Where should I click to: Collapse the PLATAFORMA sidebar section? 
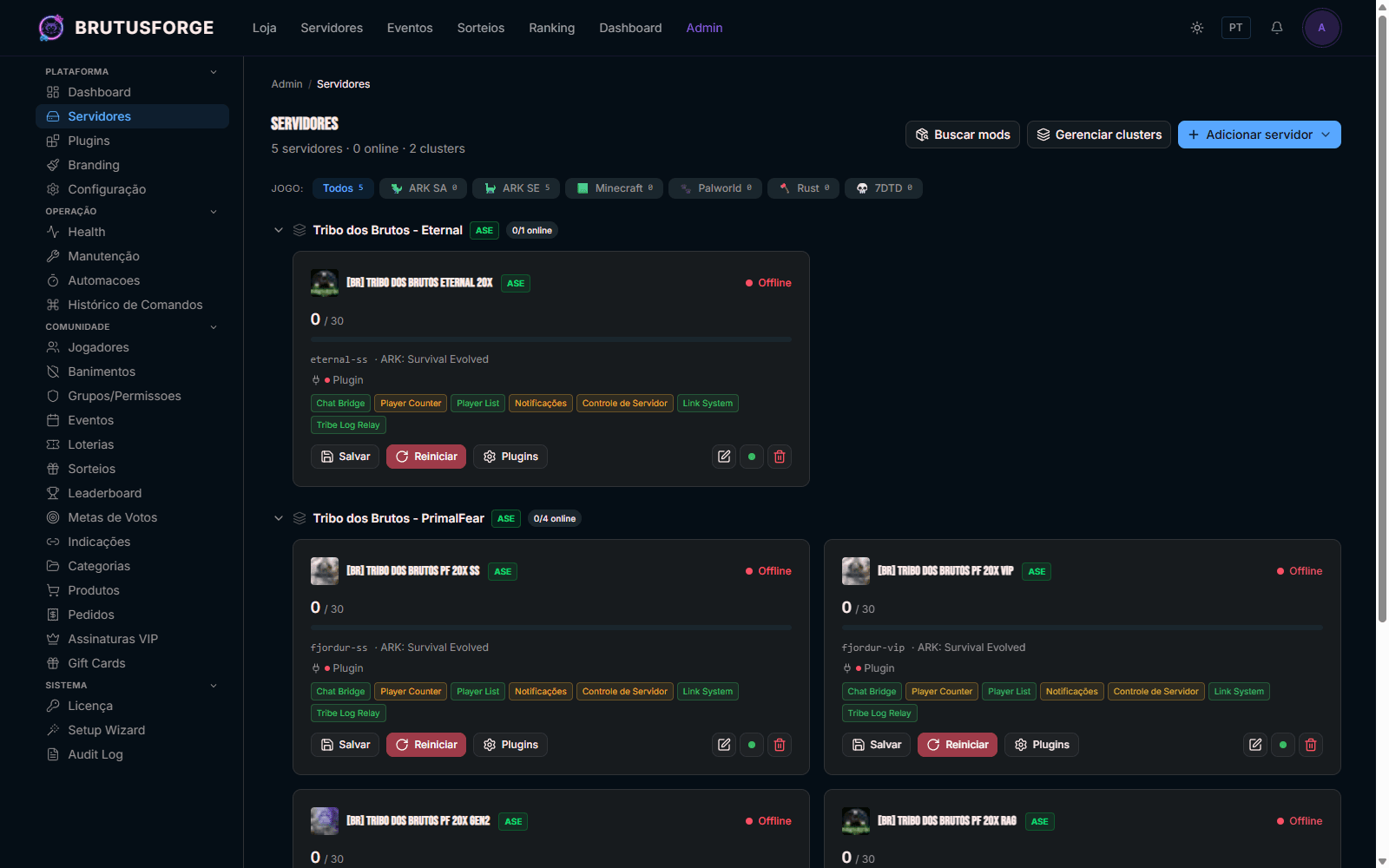click(x=214, y=72)
